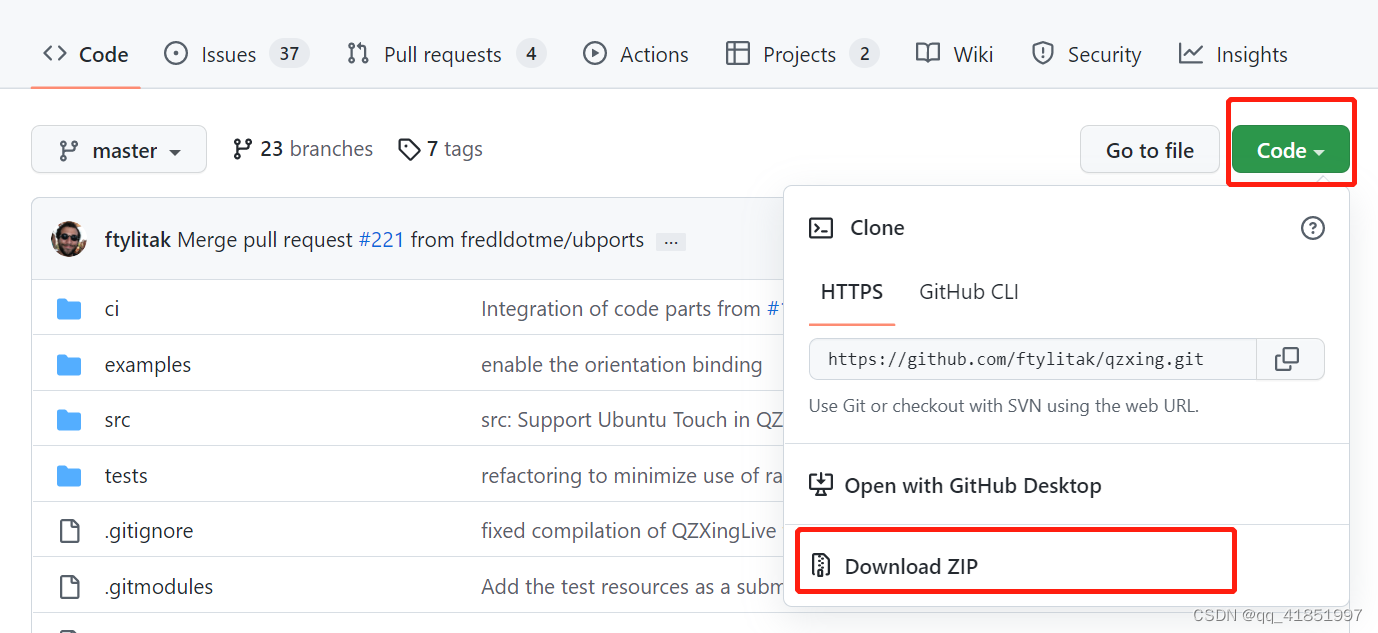The image size is (1378, 633).
Task: Click the clone terminal icon next to Clone
Action: point(821,227)
